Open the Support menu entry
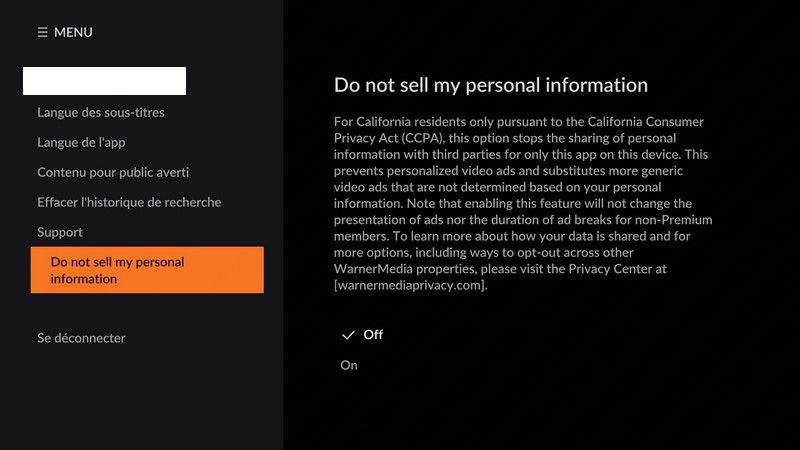 [60, 232]
